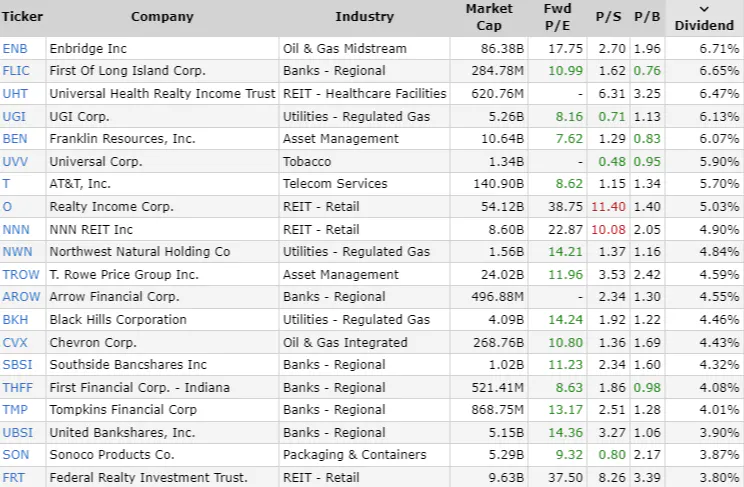Open the T ticker link
Viewport: 744px width, 487px height.
tap(6, 184)
